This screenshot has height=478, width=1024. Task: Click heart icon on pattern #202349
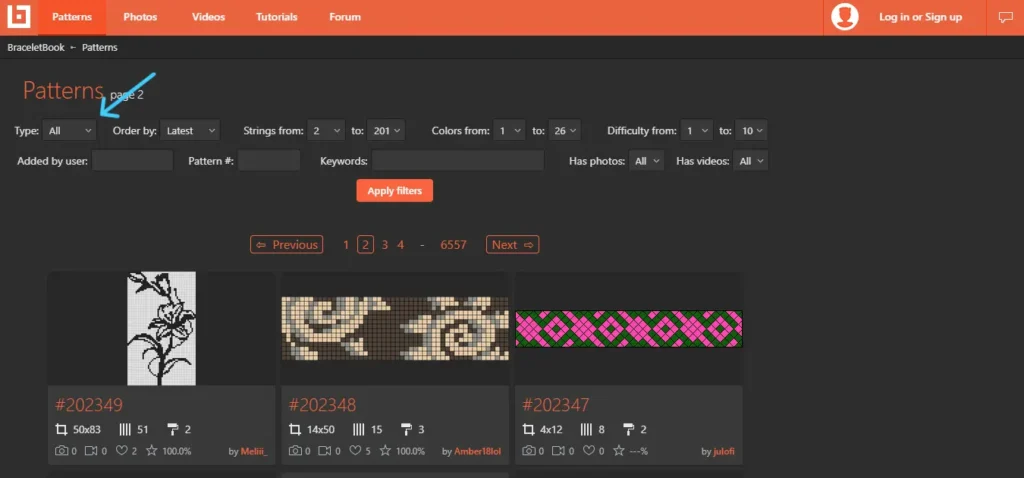[121, 451]
